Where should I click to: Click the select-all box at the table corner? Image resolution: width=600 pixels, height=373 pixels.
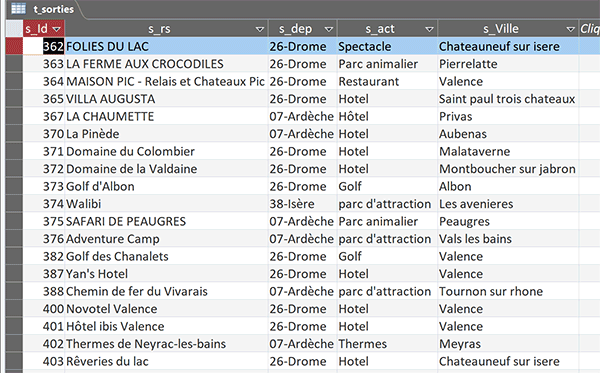pyautogui.click(x=15, y=29)
